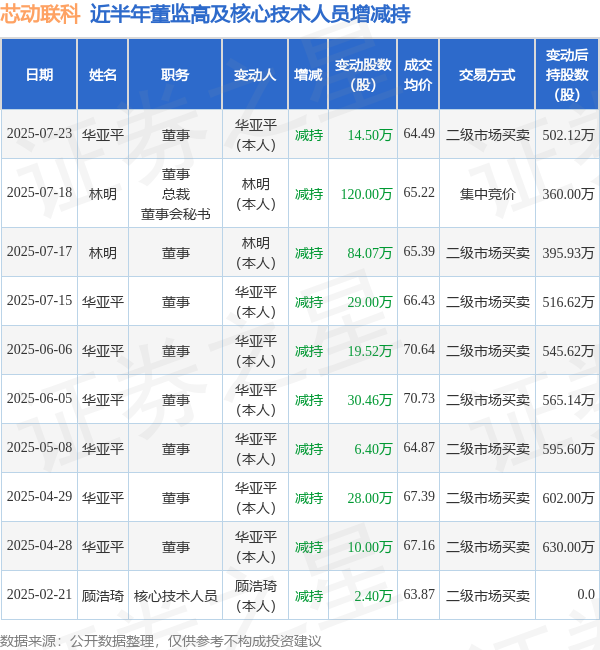Select the 成交均价 column header
Screen dimensions: 600x650
(x=418, y=75)
